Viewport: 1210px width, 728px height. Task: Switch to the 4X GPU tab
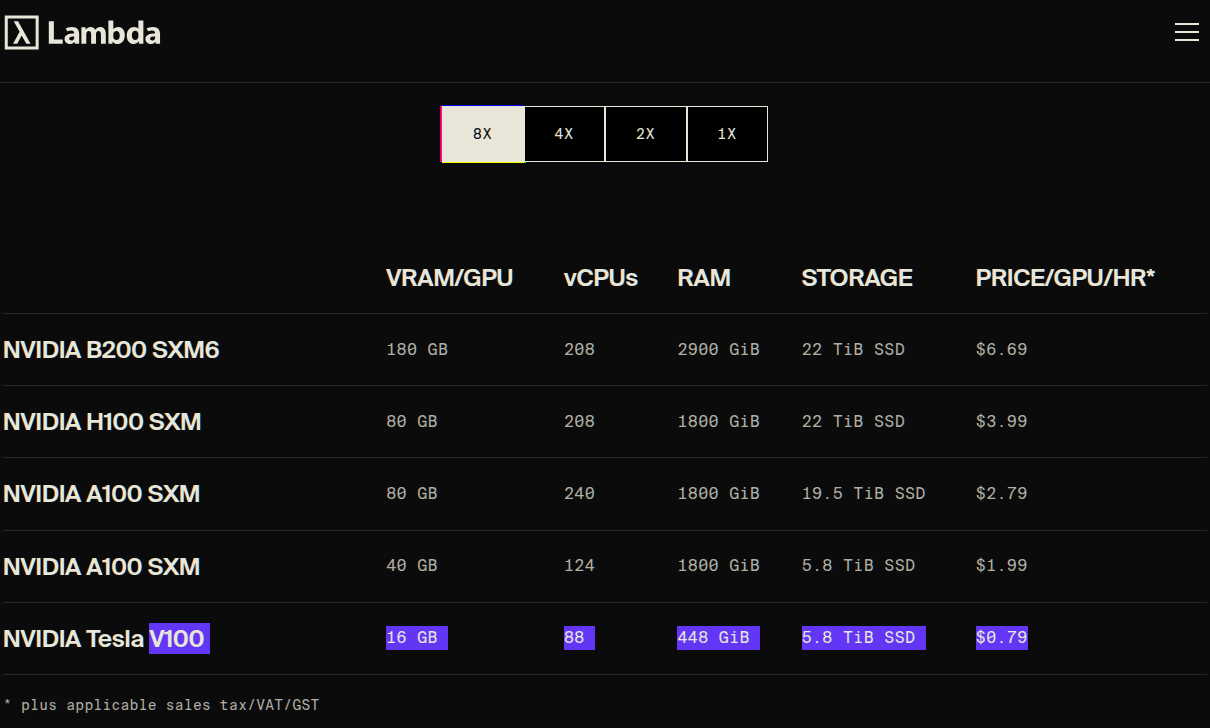tap(564, 134)
